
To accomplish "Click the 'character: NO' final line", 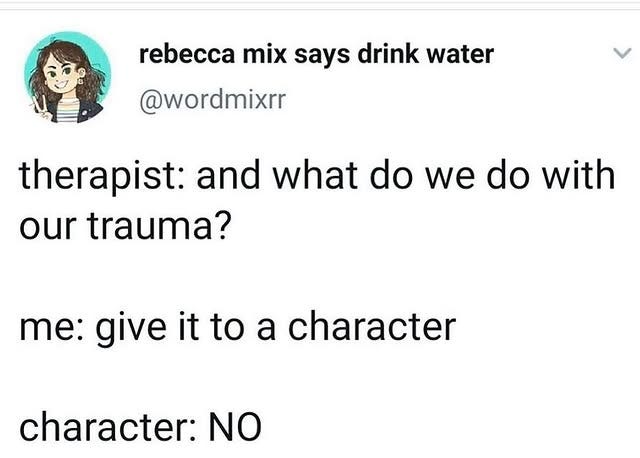I will point(140,427).
